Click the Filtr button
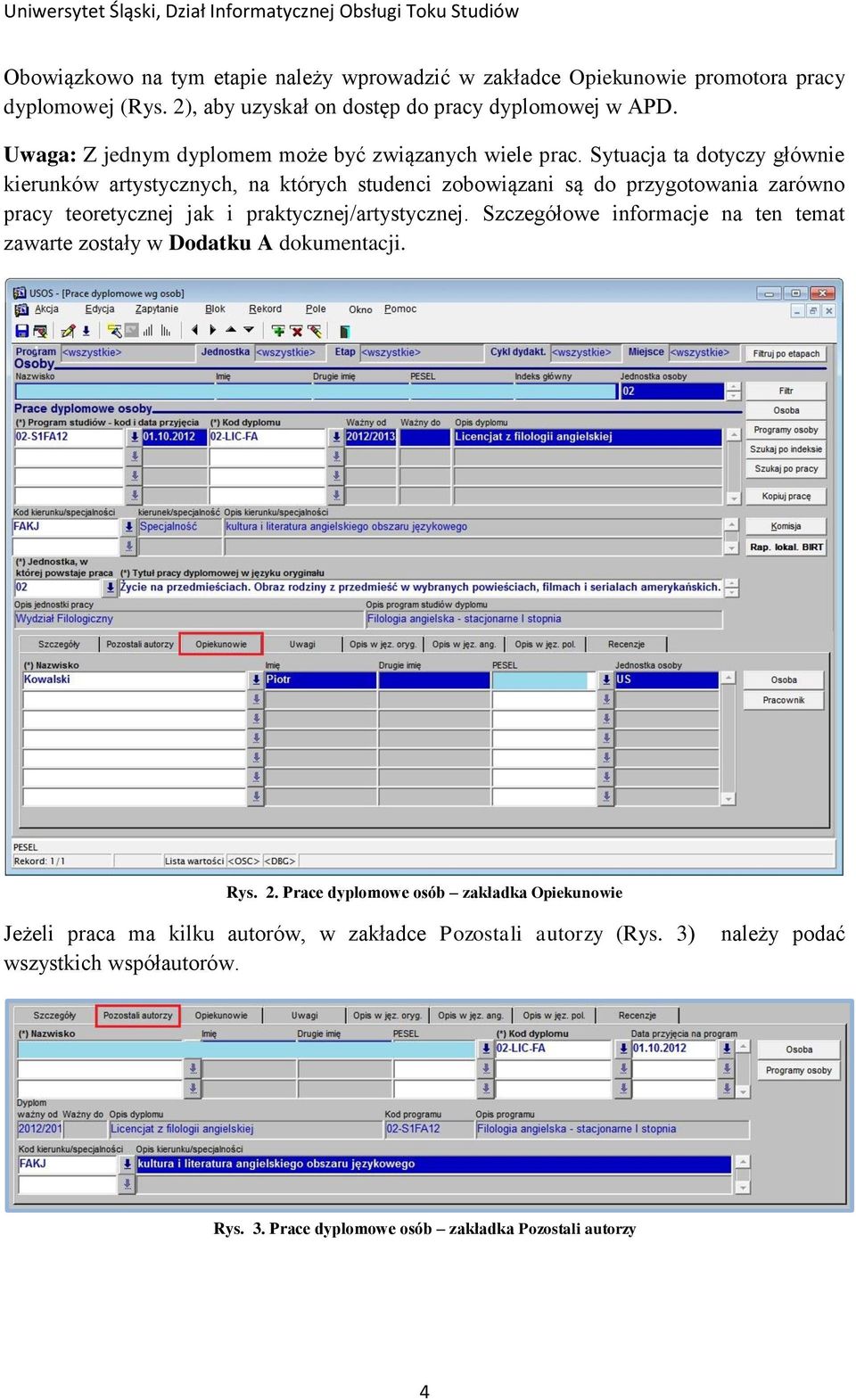Screen dimensions: 856x1400 pyautogui.click(x=786, y=391)
